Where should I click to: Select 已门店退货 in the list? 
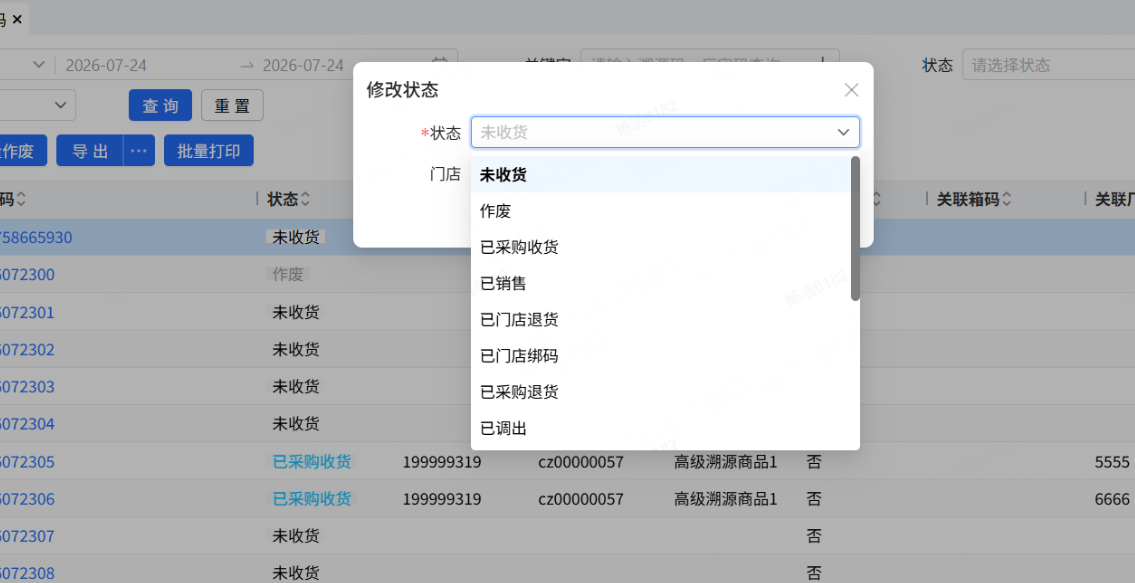click(660, 319)
